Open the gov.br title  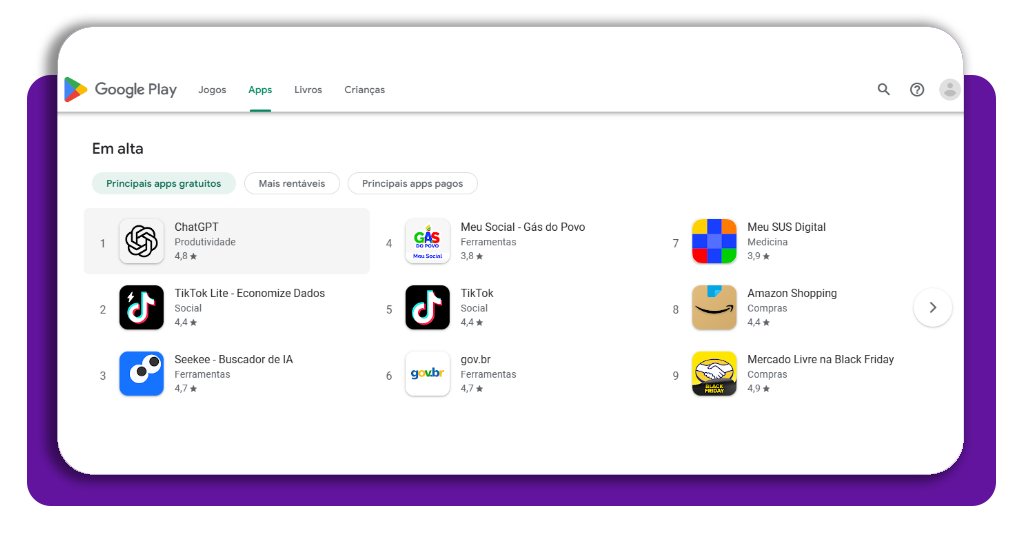(x=475, y=359)
